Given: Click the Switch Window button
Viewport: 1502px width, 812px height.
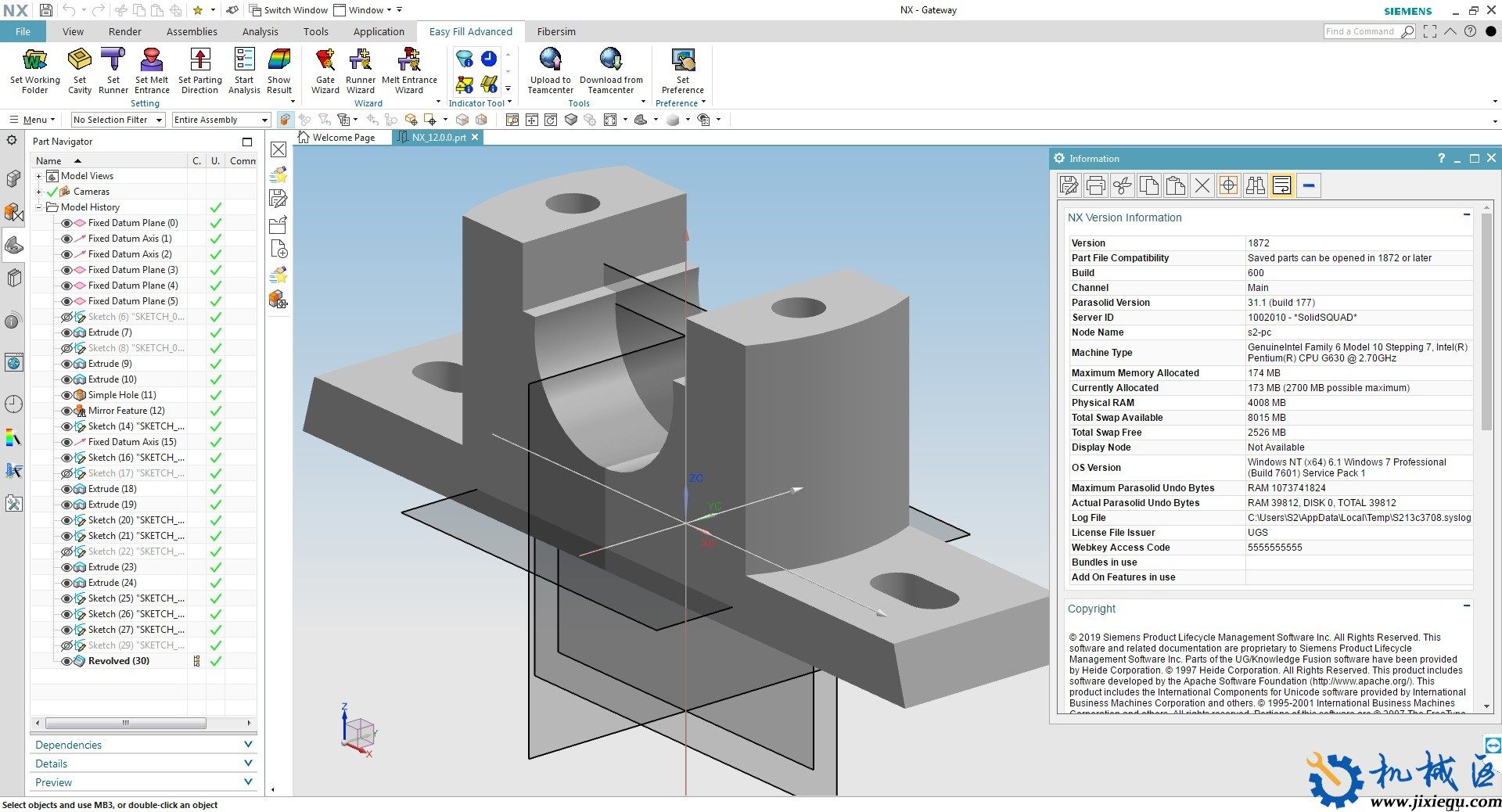Looking at the screenshot, I should point(289,10).
